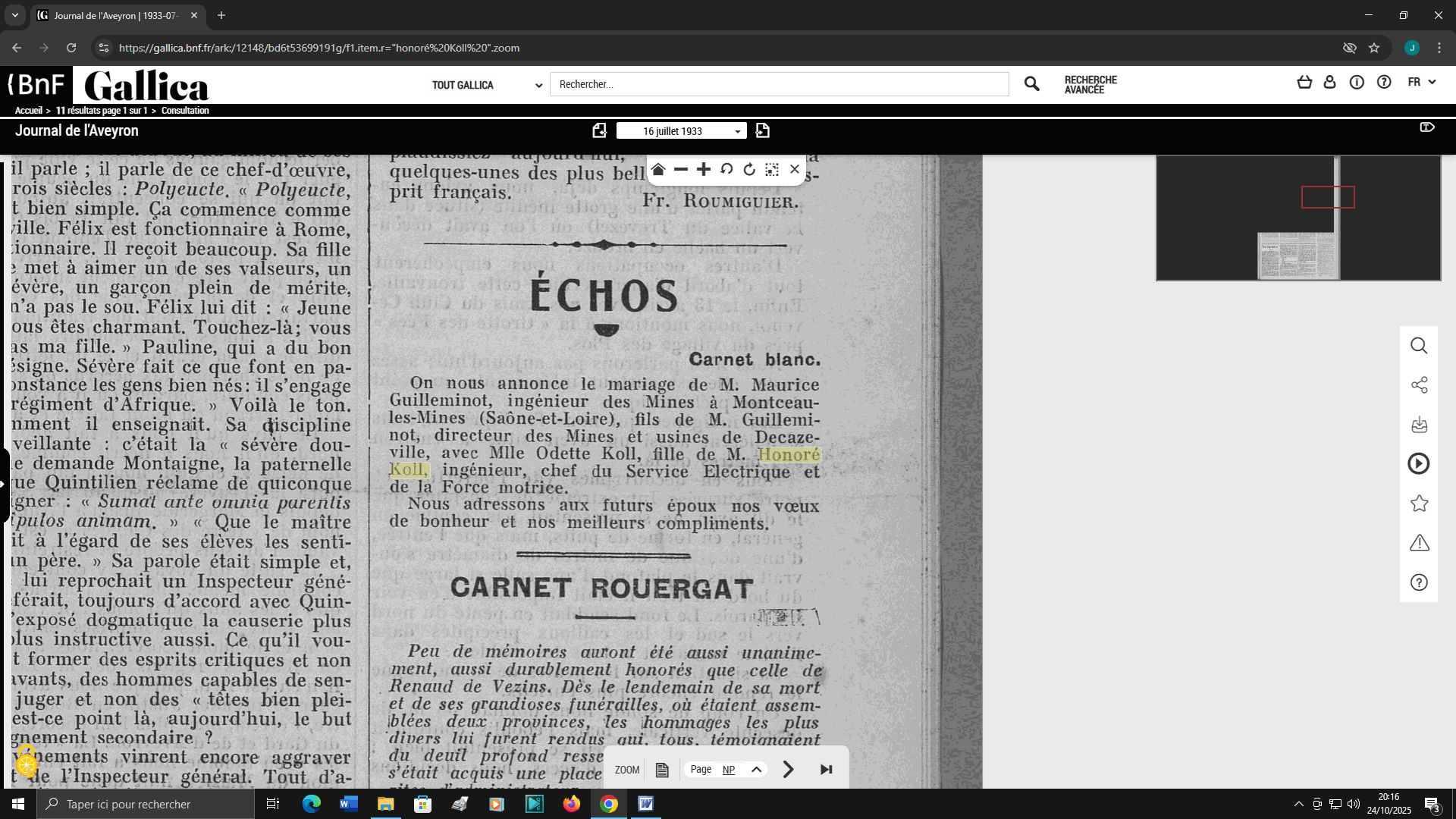This screenshot has height=819, width=1456.
Task: Report an anomaly with the warning triangle icon
Action: [x=1419, y=543]
